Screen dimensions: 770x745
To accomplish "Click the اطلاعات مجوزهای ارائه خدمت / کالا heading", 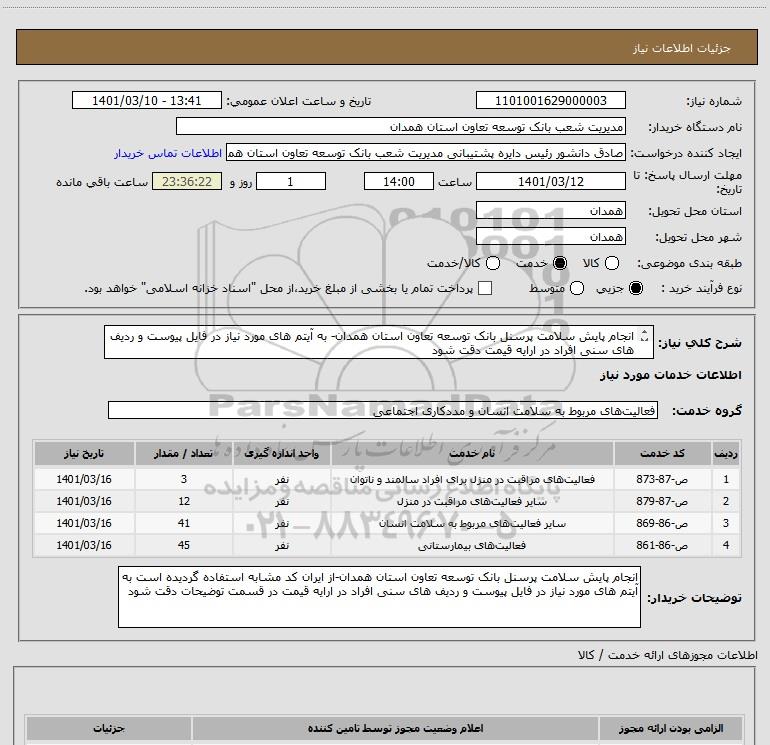I will coord(668,655).
